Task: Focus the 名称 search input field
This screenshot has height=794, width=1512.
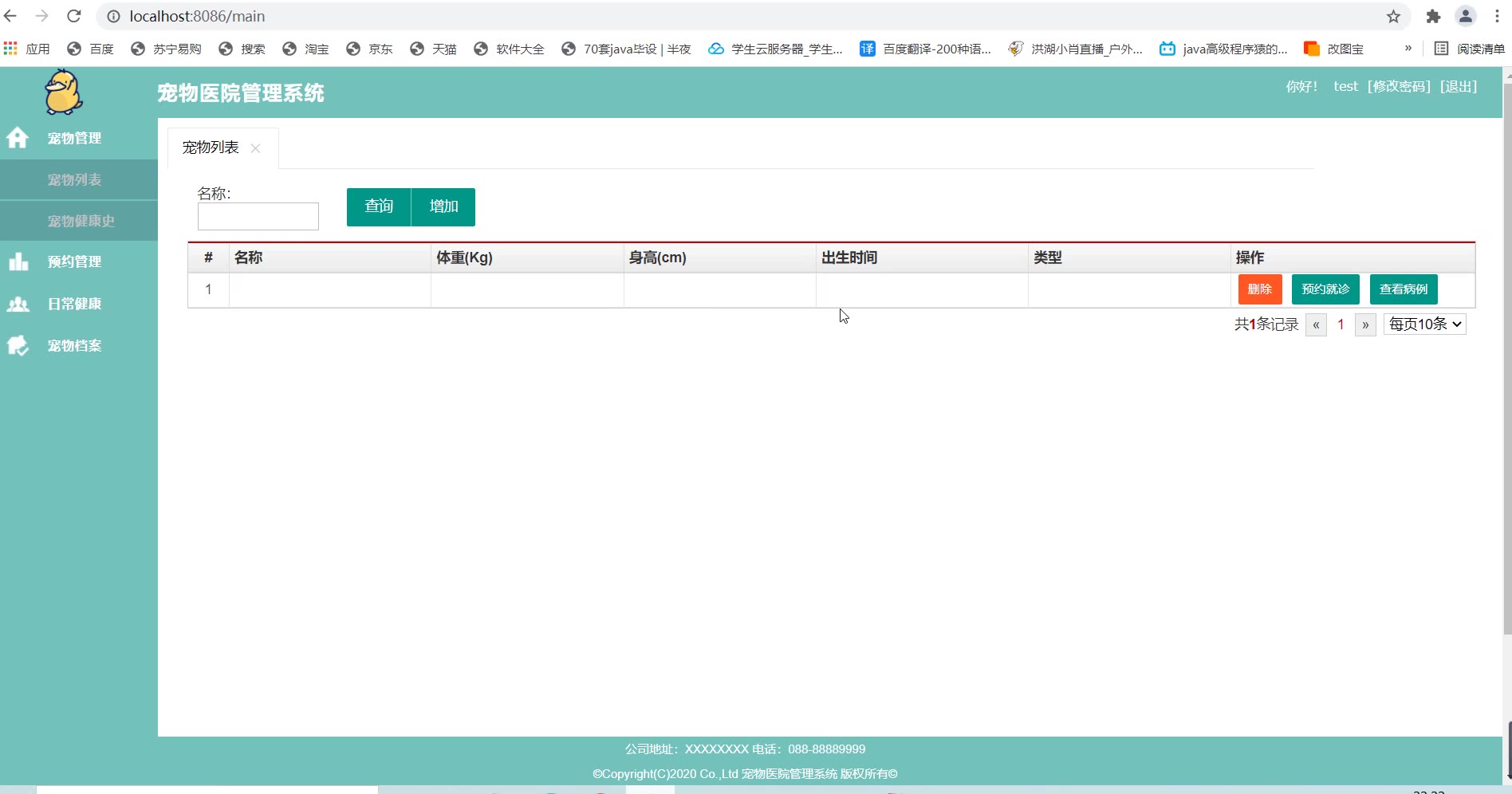Action: pyautogui.click(x=258, y=216)
